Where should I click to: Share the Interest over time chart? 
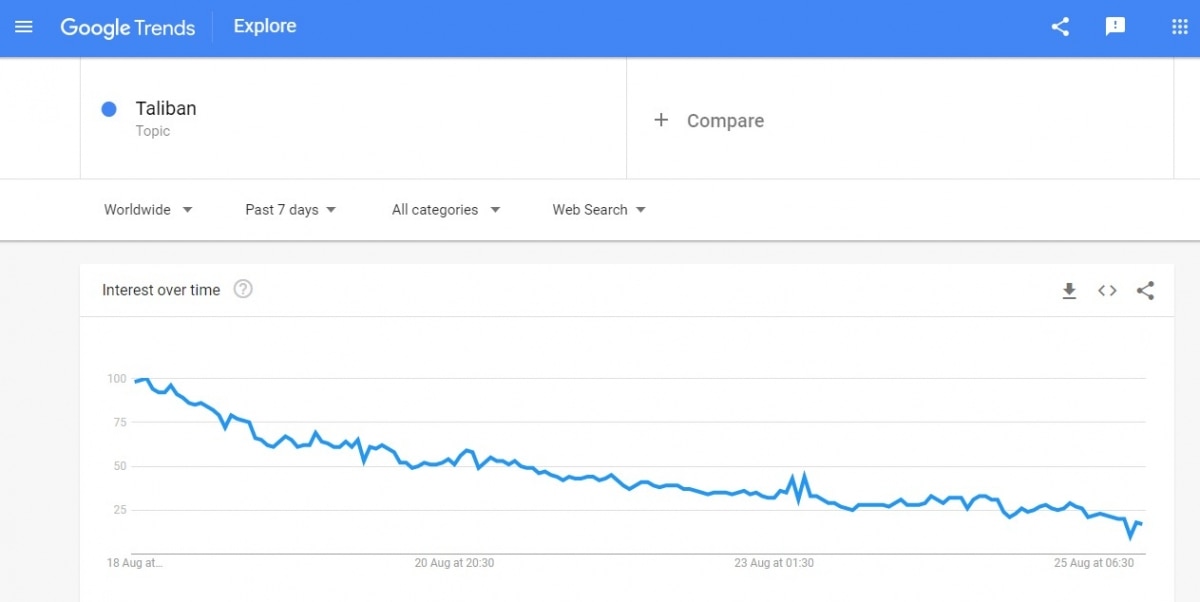click(x=1145, y=291)
